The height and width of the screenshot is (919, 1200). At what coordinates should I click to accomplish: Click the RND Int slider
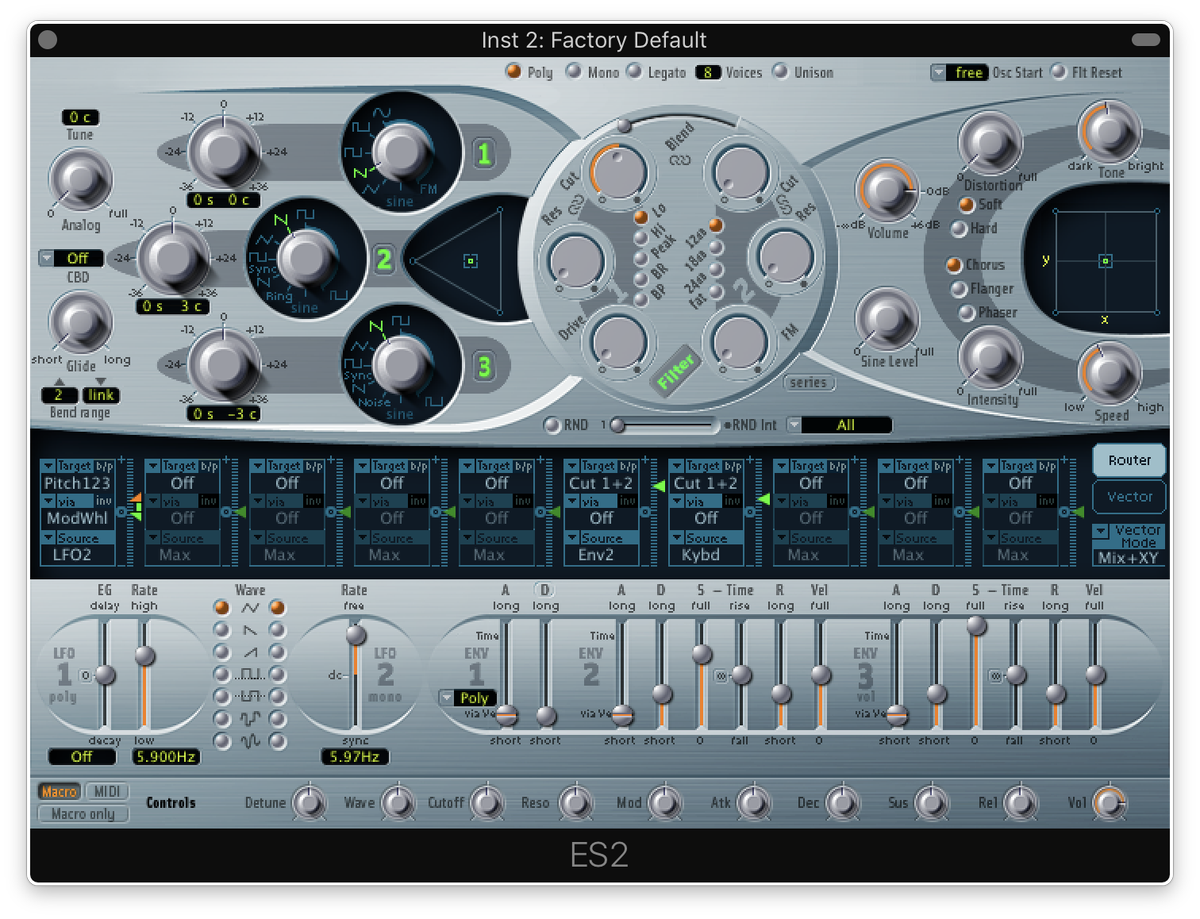tap(664, 425)
